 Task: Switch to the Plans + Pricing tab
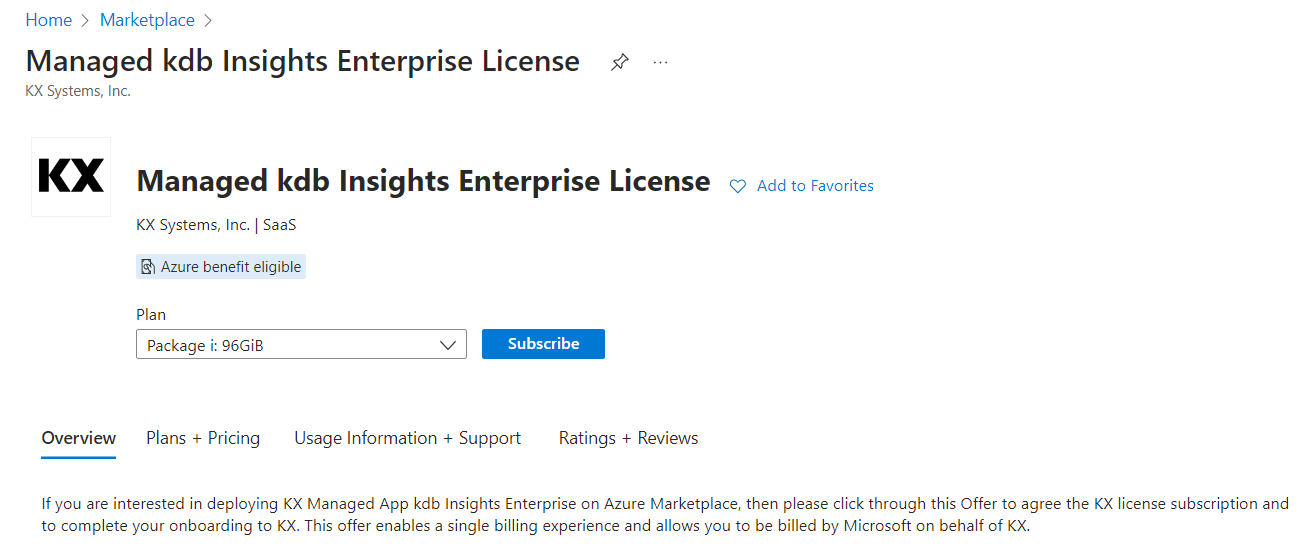(x=203, y=438)
